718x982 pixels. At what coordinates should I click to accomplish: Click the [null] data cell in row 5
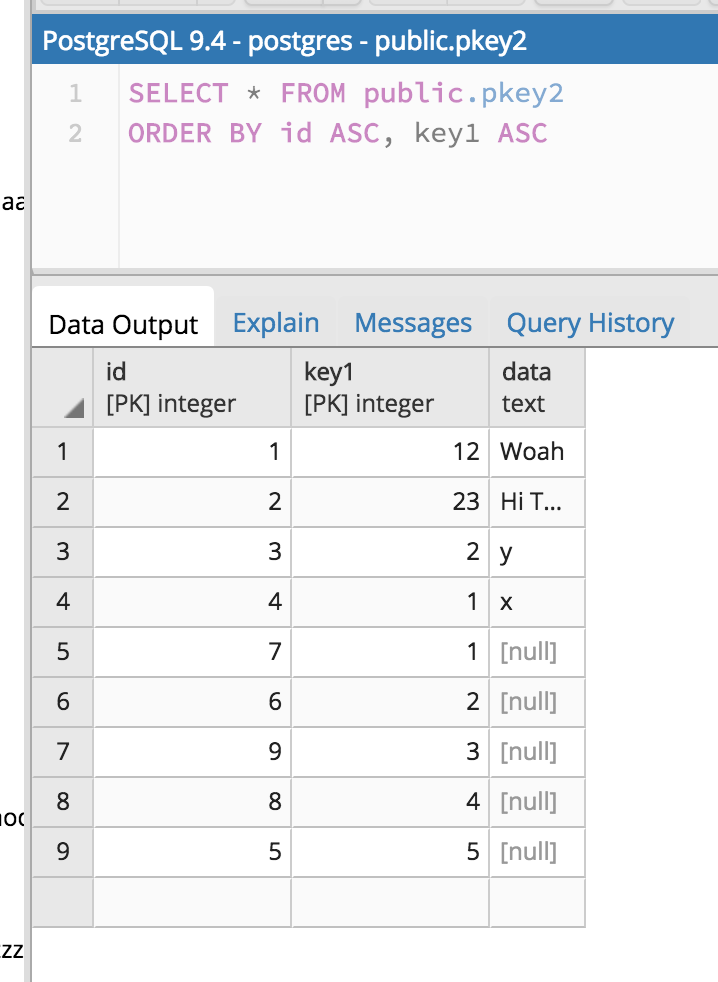536,652
